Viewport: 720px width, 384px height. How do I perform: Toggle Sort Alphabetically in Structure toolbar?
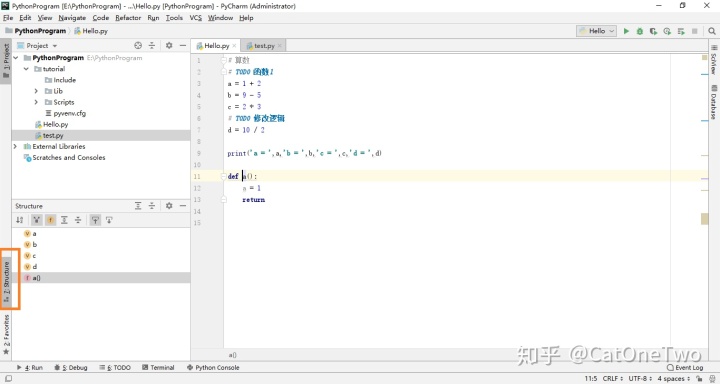pos(20,220)
